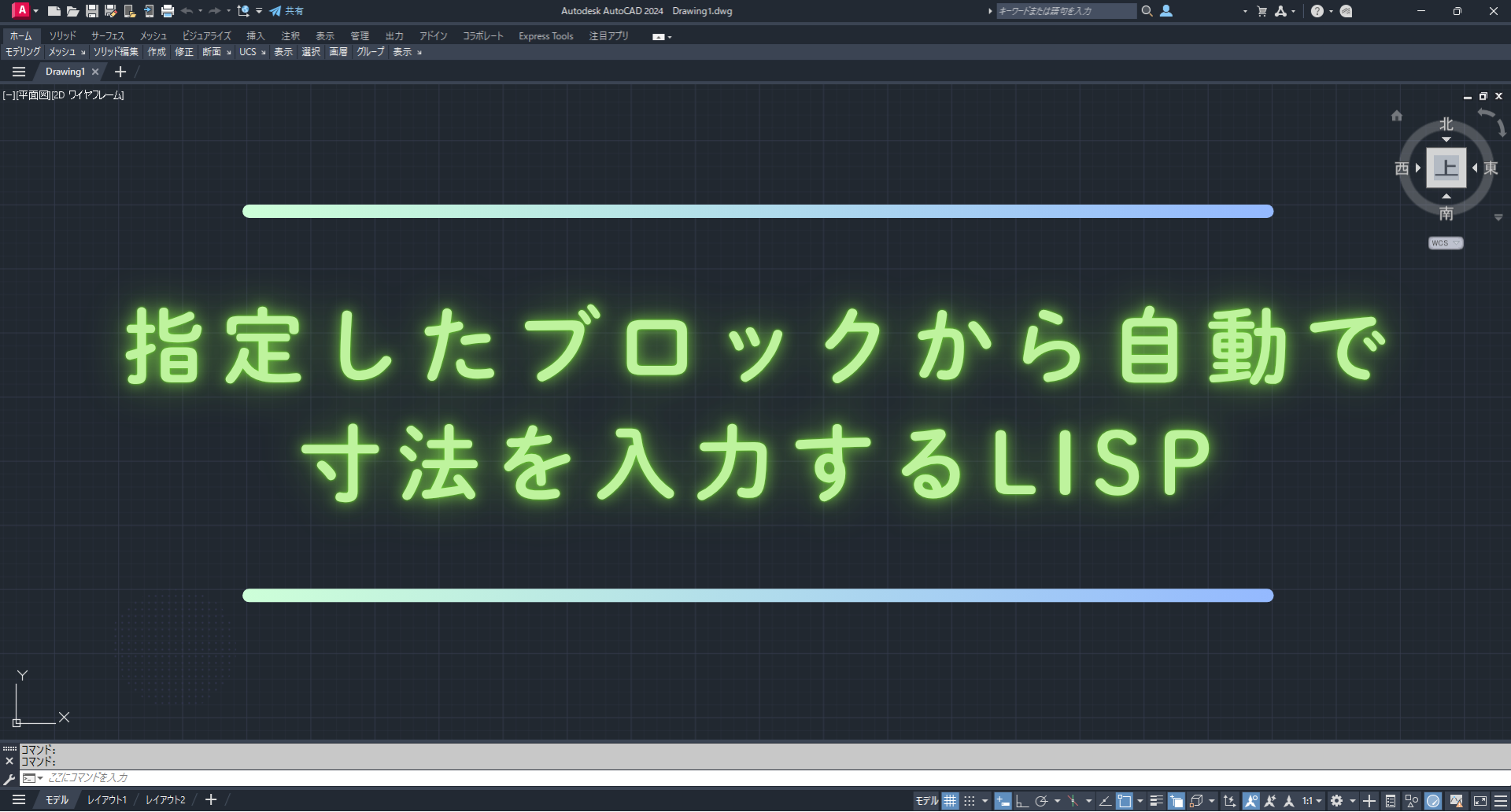1511x812 pixels.
Task: Open the Customization menu in status bar
Action: 1500,801
